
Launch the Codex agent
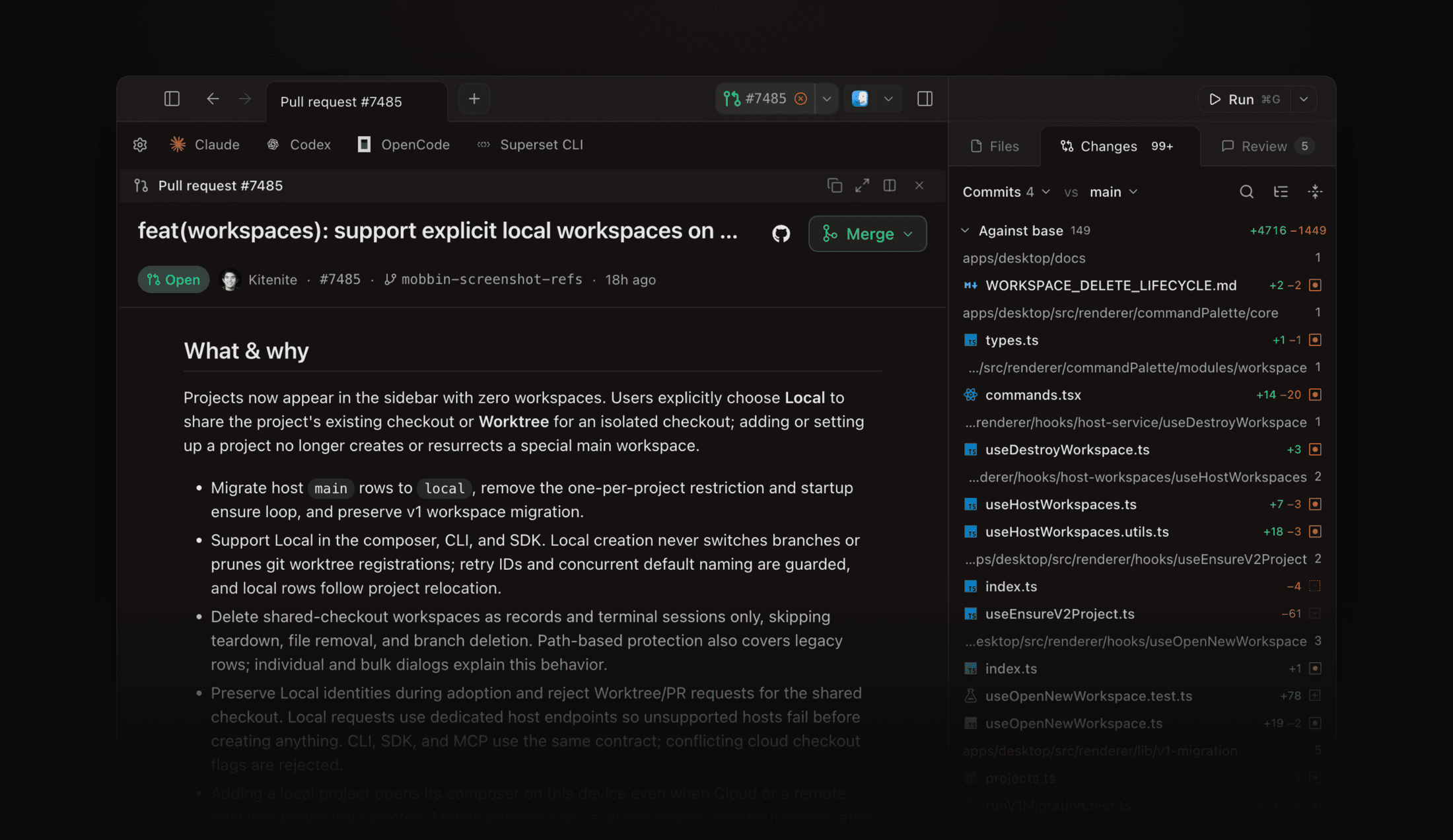tap(299, 145)
